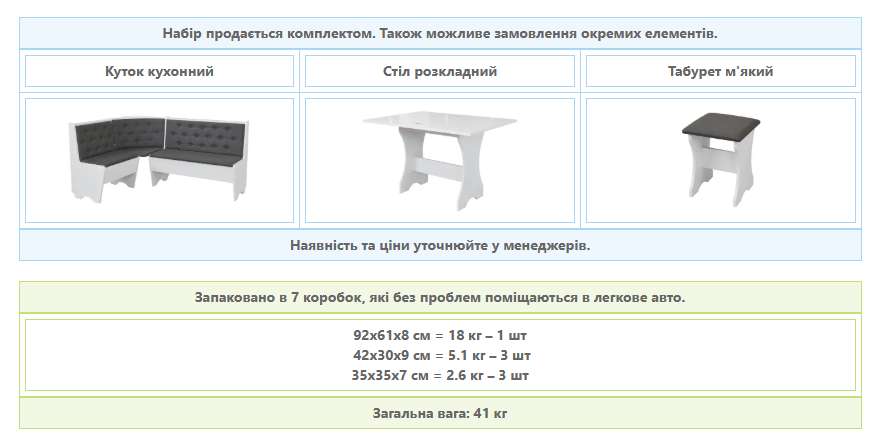Click the corner bench's right seat section
The height and width of the screenshot is (448, 881).
pos(198,163)
